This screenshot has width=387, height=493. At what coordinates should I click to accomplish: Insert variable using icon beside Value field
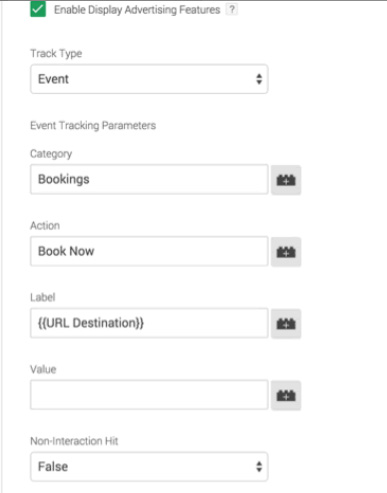(286, 396)
